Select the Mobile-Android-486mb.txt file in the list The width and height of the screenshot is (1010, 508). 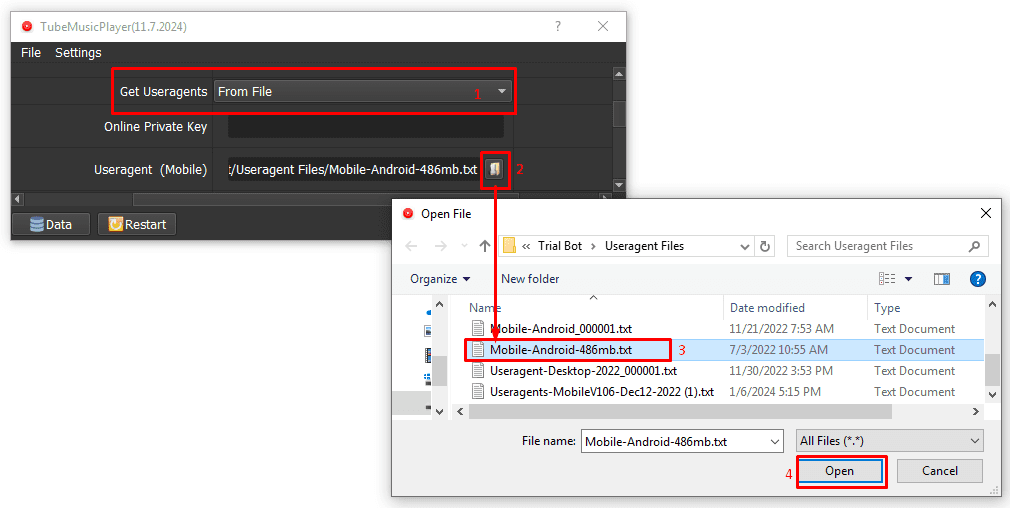tap(561, 350)
